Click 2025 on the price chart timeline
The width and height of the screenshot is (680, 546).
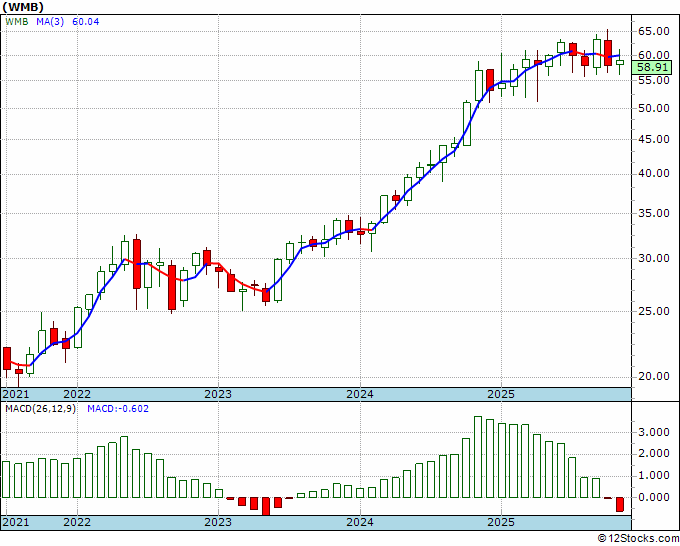tap(501, 394)
